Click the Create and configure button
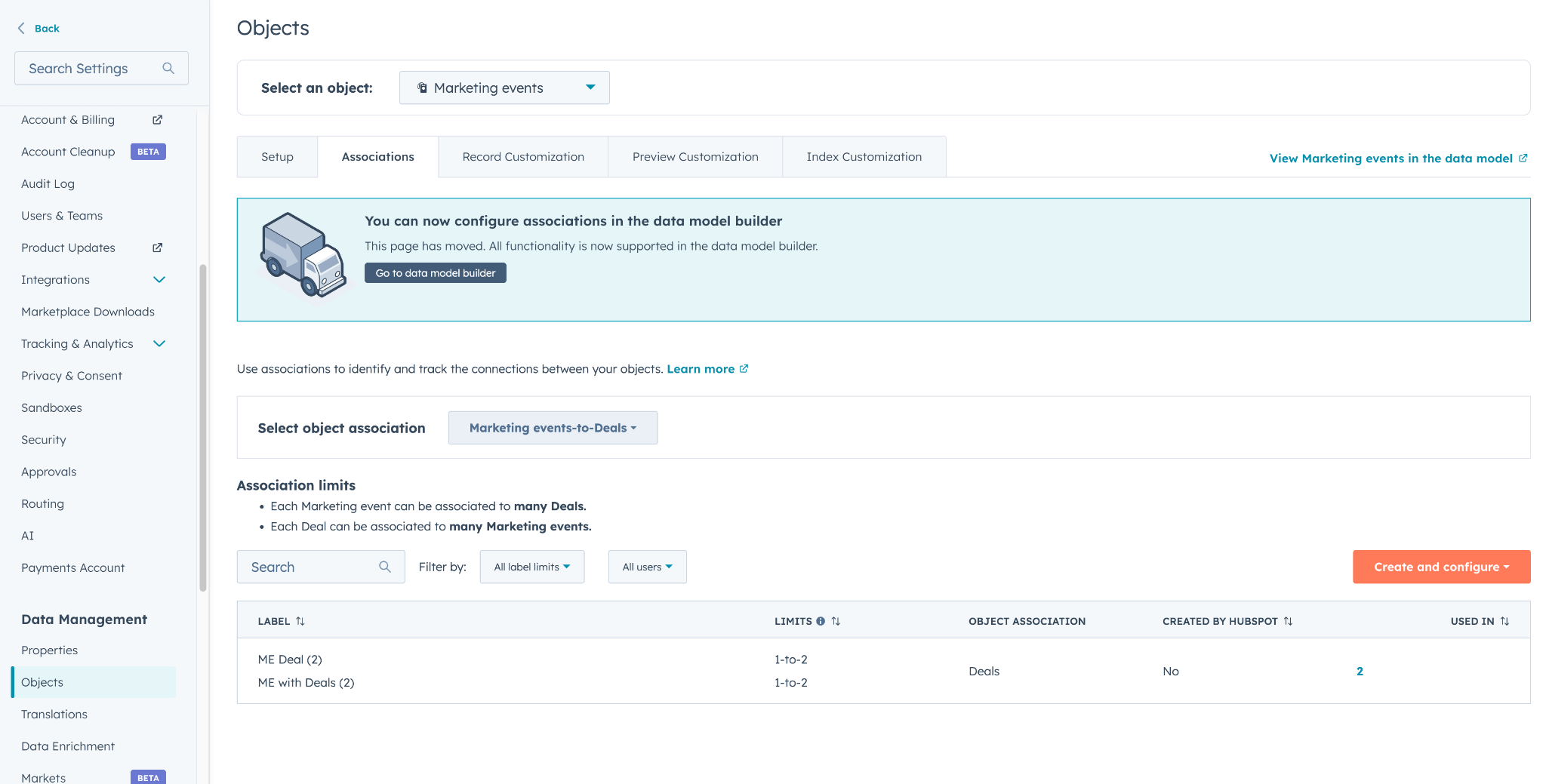The image size is (1546, 784). click(x=1441, y=567)
